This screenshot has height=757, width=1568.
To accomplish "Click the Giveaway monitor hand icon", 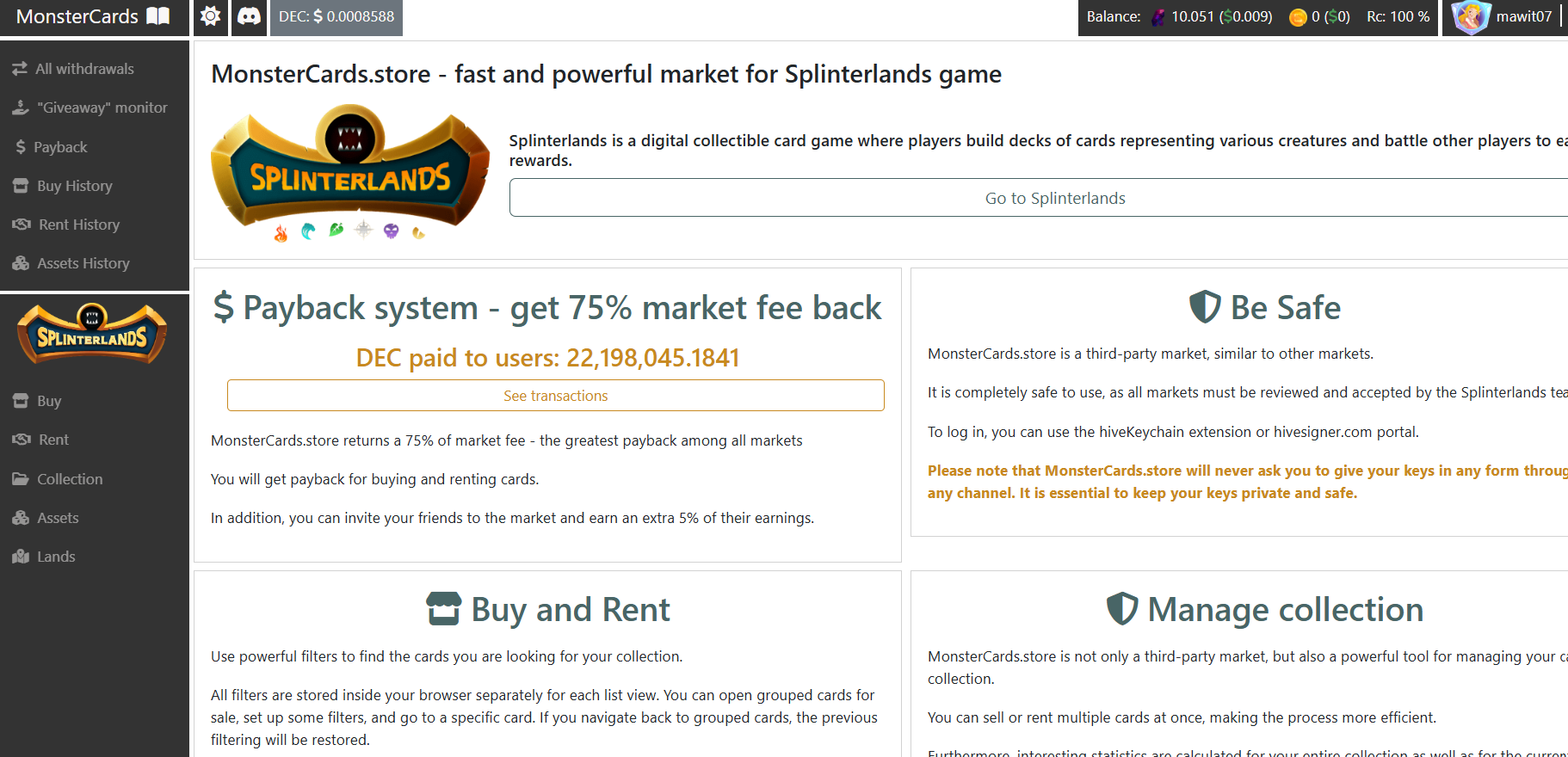I will pos(21,108).
